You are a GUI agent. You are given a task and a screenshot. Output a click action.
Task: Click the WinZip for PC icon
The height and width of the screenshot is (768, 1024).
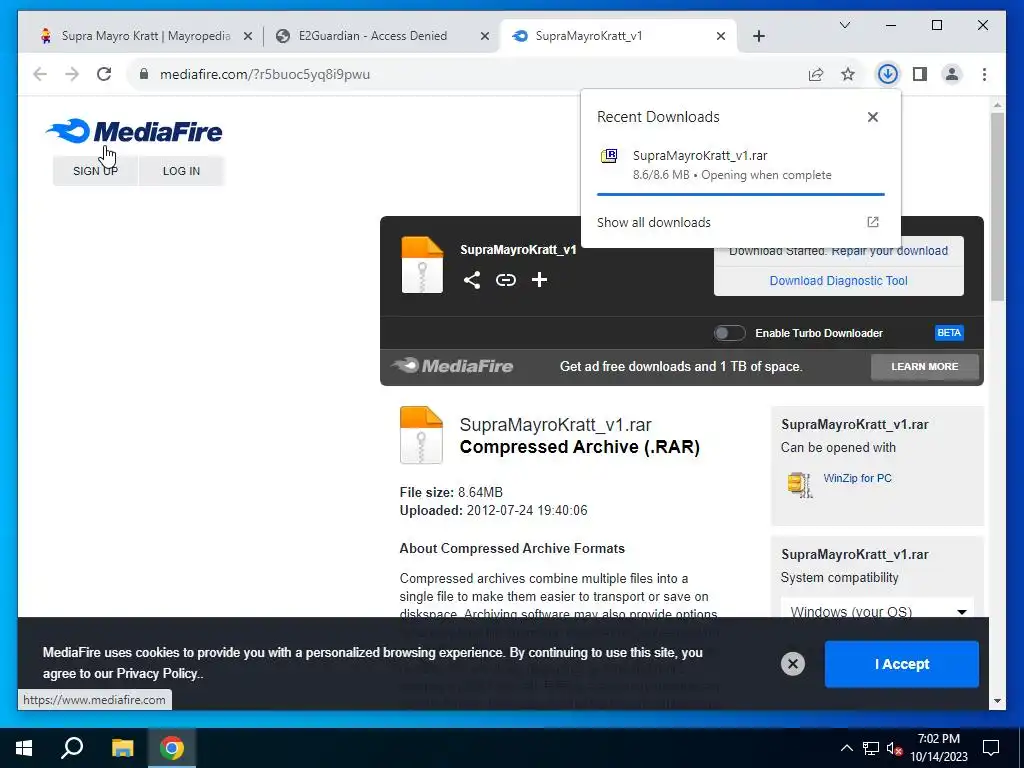800,485
